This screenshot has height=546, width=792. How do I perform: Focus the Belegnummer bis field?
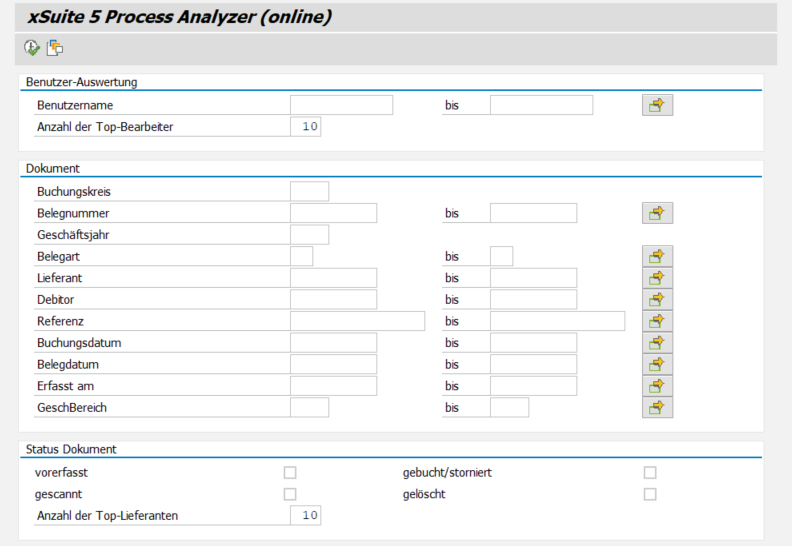[533, 213]
